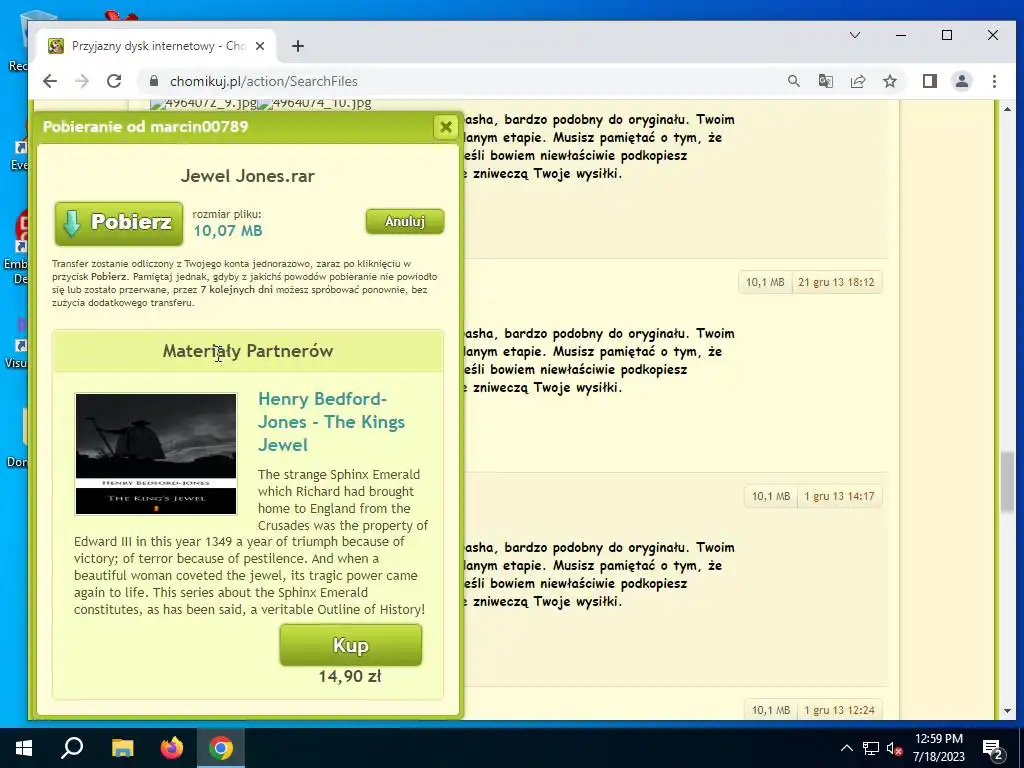The image size is (1024, 768).
Task: Click the green Pobierz download button
Action: pyautogui.click(x=119, y=223)
